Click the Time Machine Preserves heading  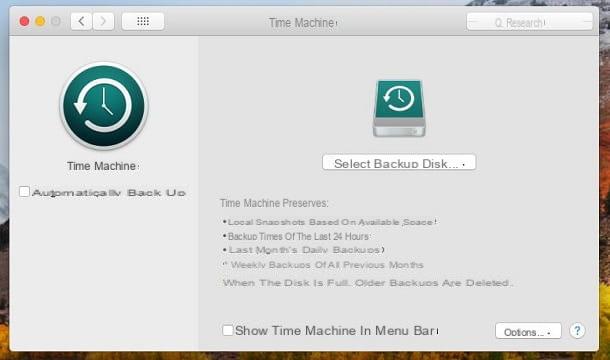(274, 203)
